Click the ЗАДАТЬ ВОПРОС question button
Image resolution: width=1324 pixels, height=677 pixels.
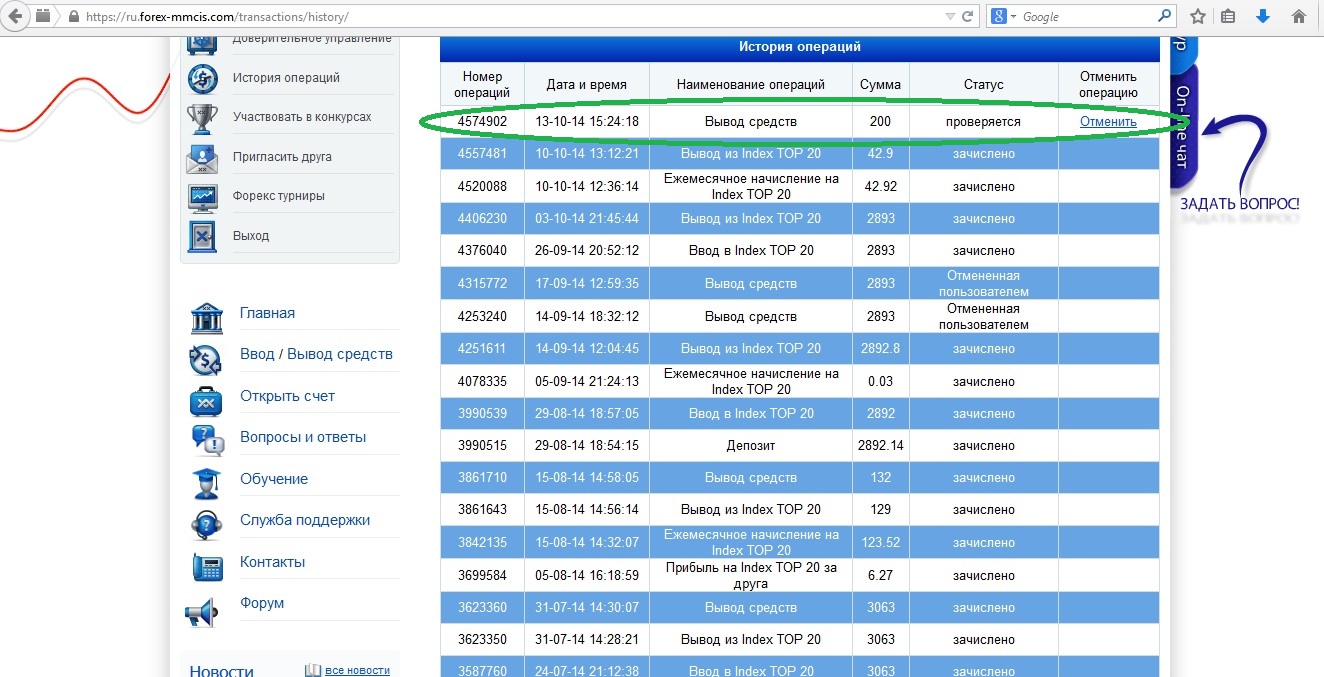pos(1238,204)
